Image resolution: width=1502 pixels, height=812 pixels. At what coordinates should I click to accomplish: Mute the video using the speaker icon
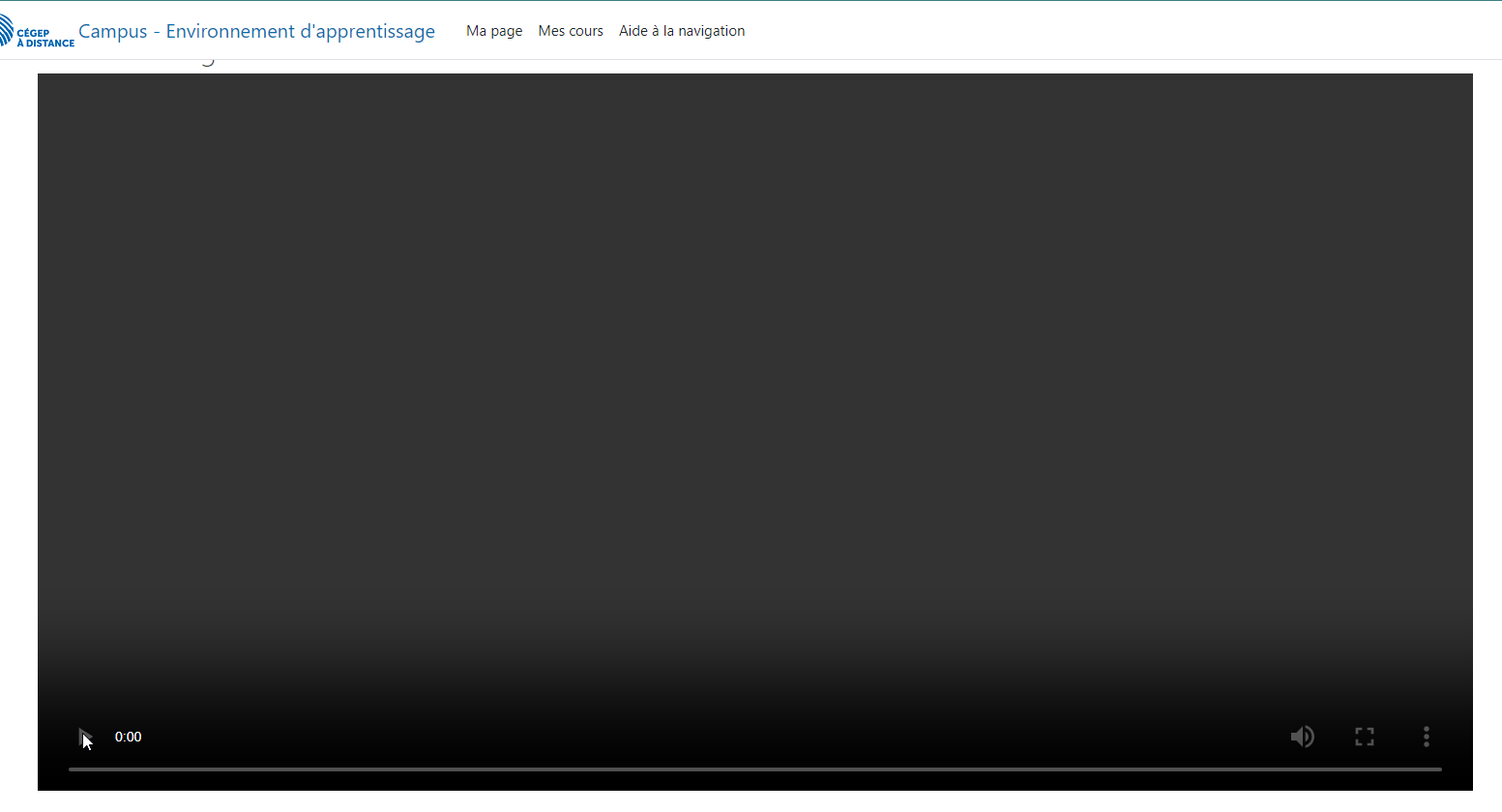click(1302, 738)
